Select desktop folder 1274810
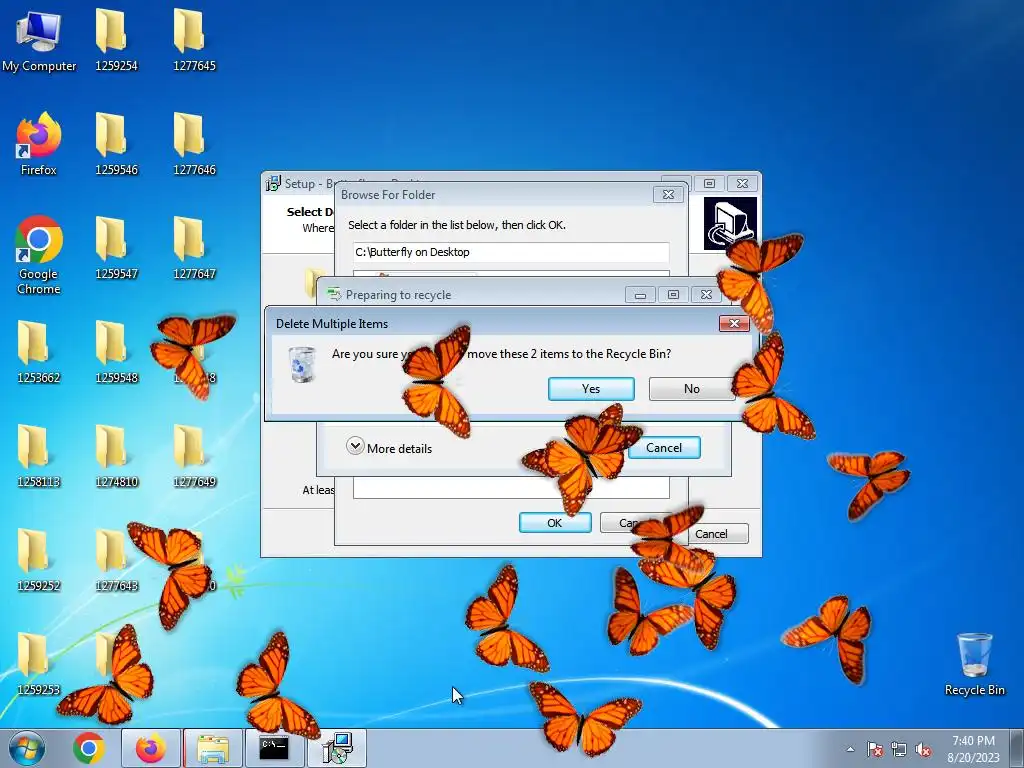This screenshot has width=1024, height=768. pos(116,456)
